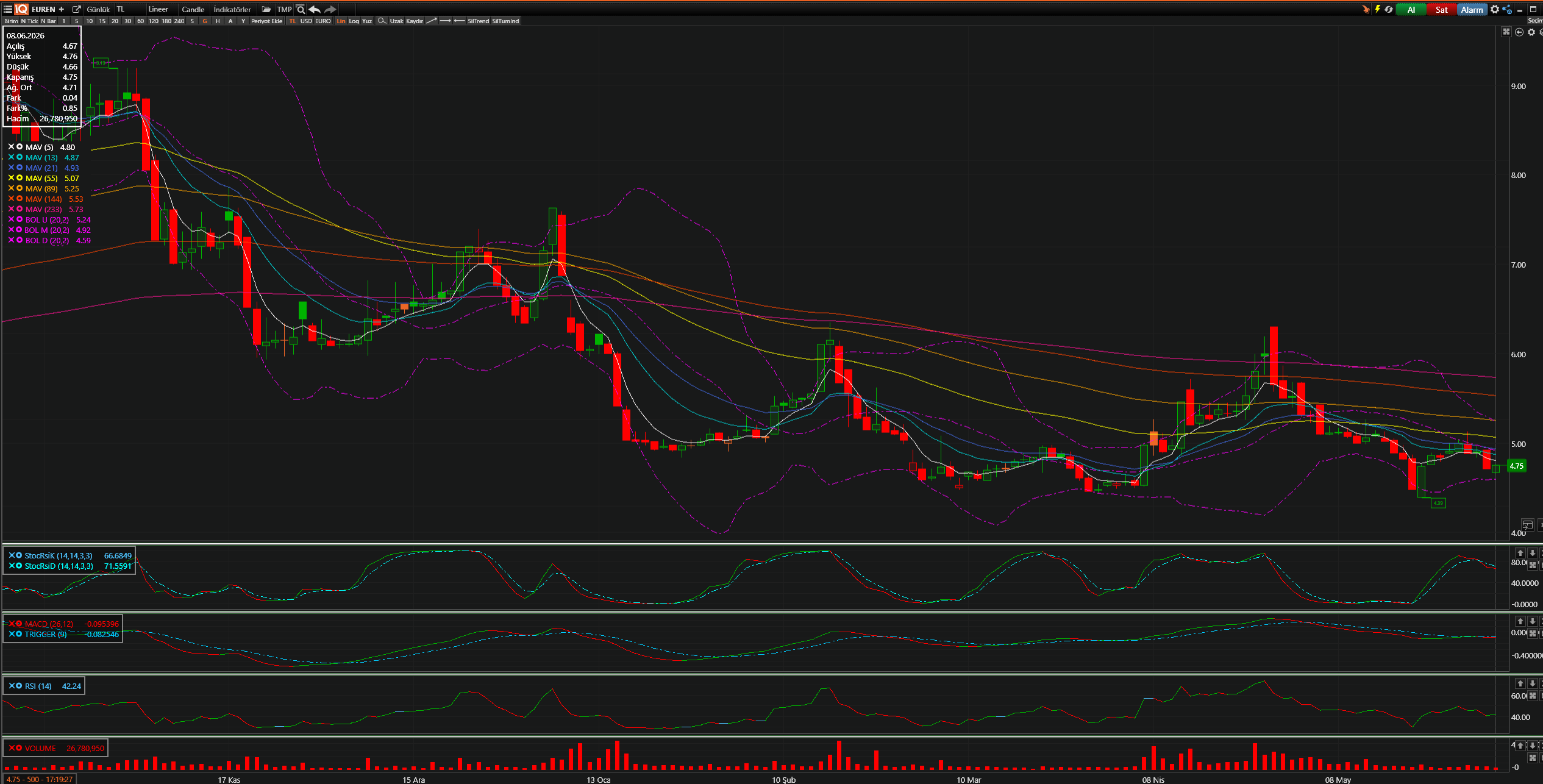Image resolution: width=1543 pixels, height=784 pixels.
Task: Toggle MAV (21) circle settings
Action: pyautogui.click(x=20, y=168)
